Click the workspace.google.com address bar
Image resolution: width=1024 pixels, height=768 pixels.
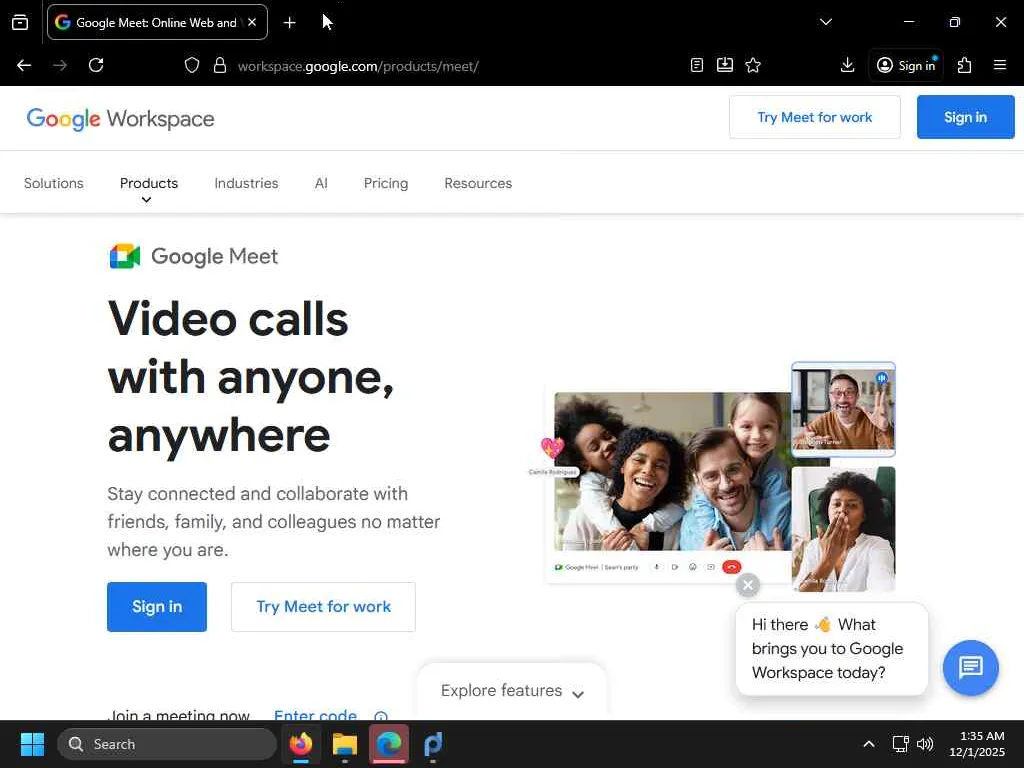point(358,66)
